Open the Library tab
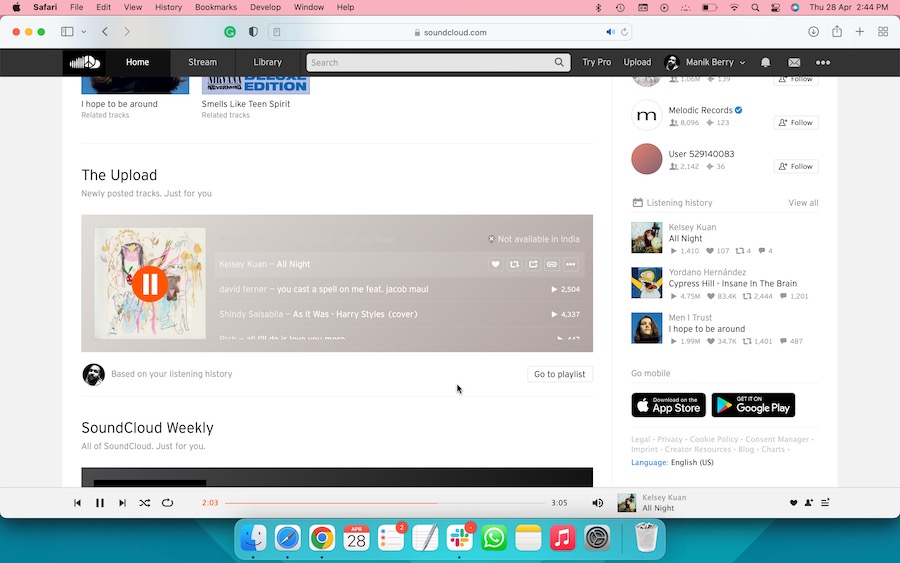Image resolution: width=900 pixels, height=563 pixels. click(x=267, y=63)
